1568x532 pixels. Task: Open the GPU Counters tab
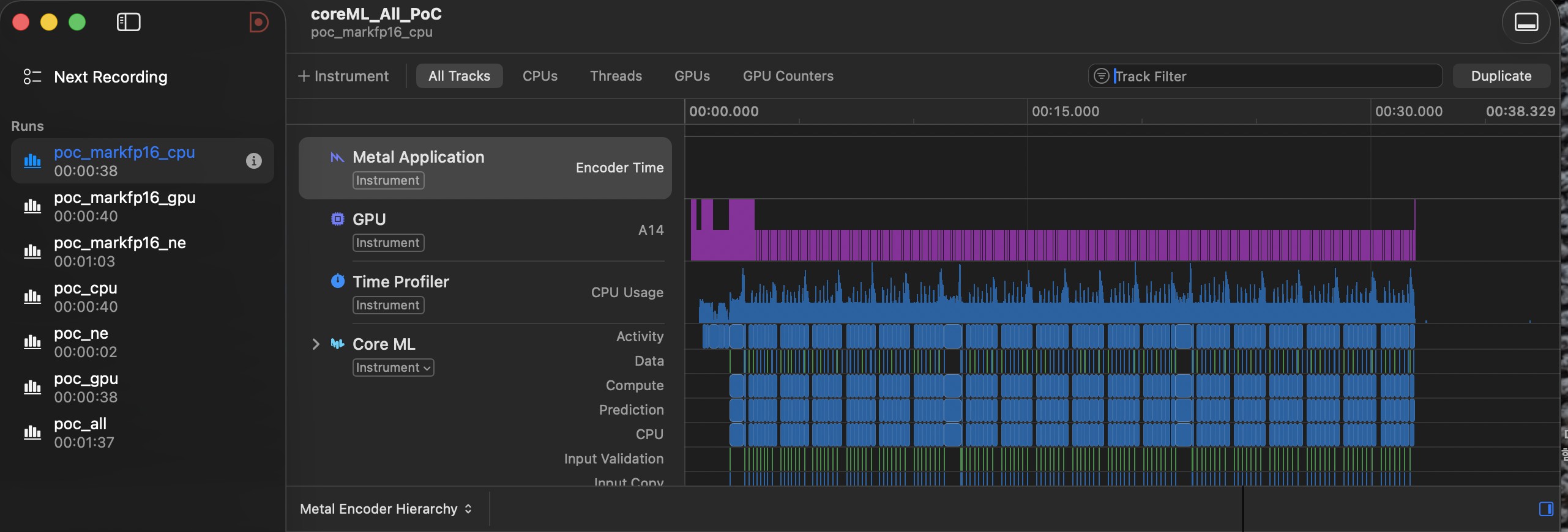(x=788, y=76)
